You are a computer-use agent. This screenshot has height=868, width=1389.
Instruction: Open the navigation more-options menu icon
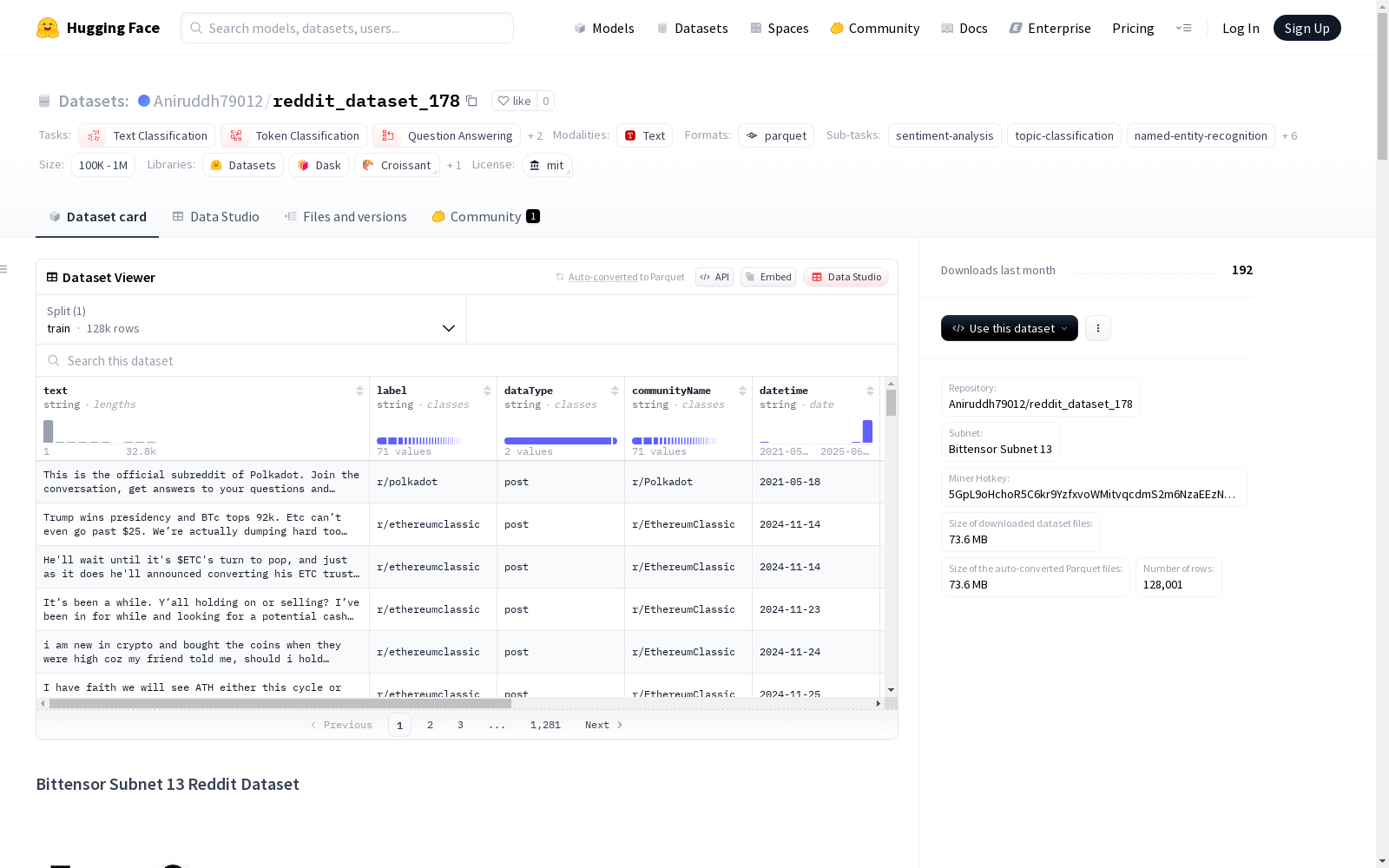point(1183,28)
